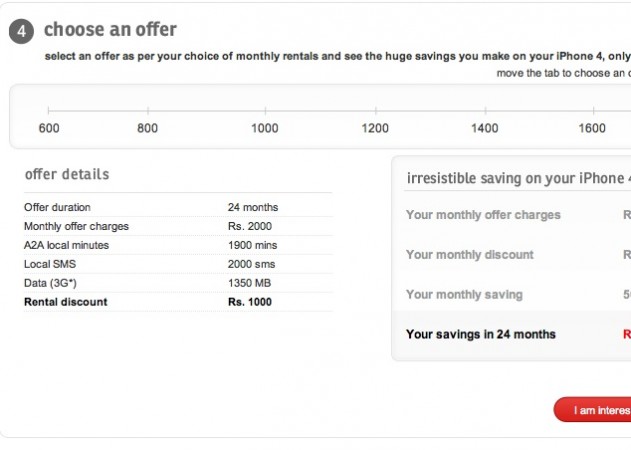The height and width of the screenshot is (450, 631).
Task: Click the 'Monthly offer charges' row
Action: 76,226
